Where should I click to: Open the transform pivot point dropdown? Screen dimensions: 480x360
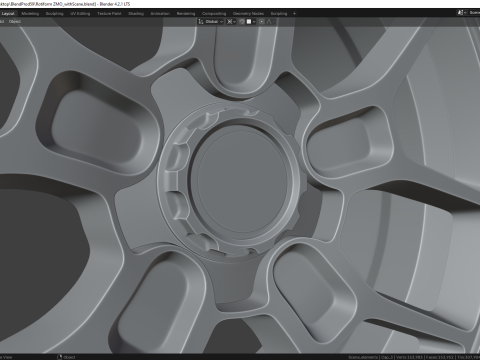click(x=231, y=21)
